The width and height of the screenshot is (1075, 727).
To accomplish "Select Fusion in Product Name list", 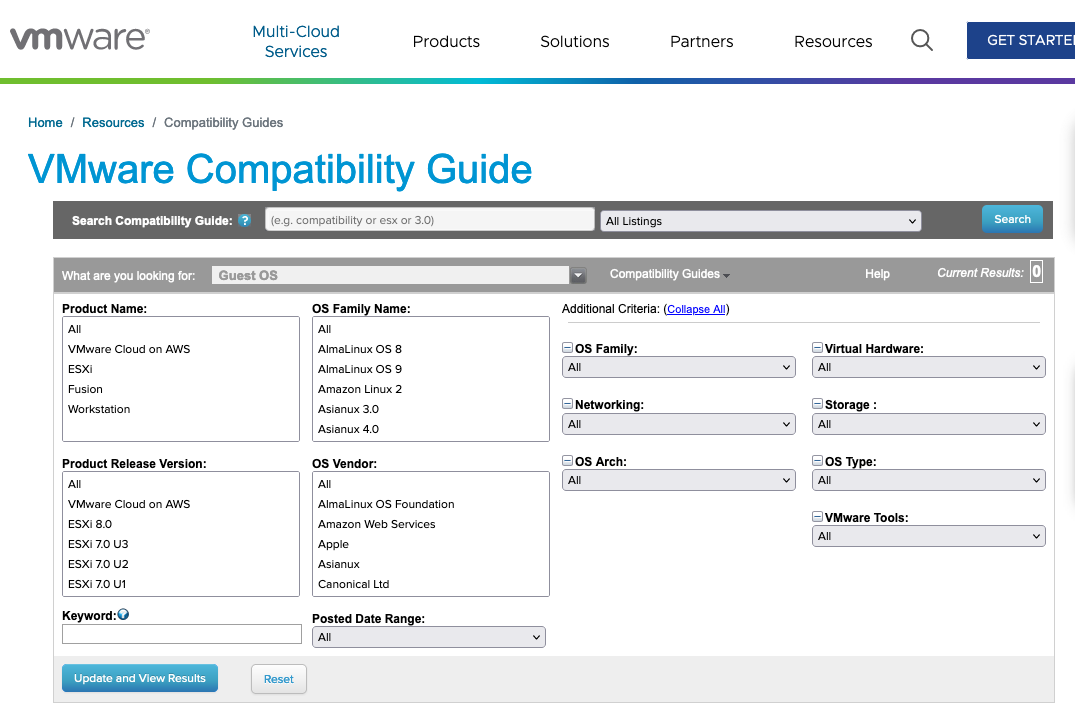I will click(180, 389).
